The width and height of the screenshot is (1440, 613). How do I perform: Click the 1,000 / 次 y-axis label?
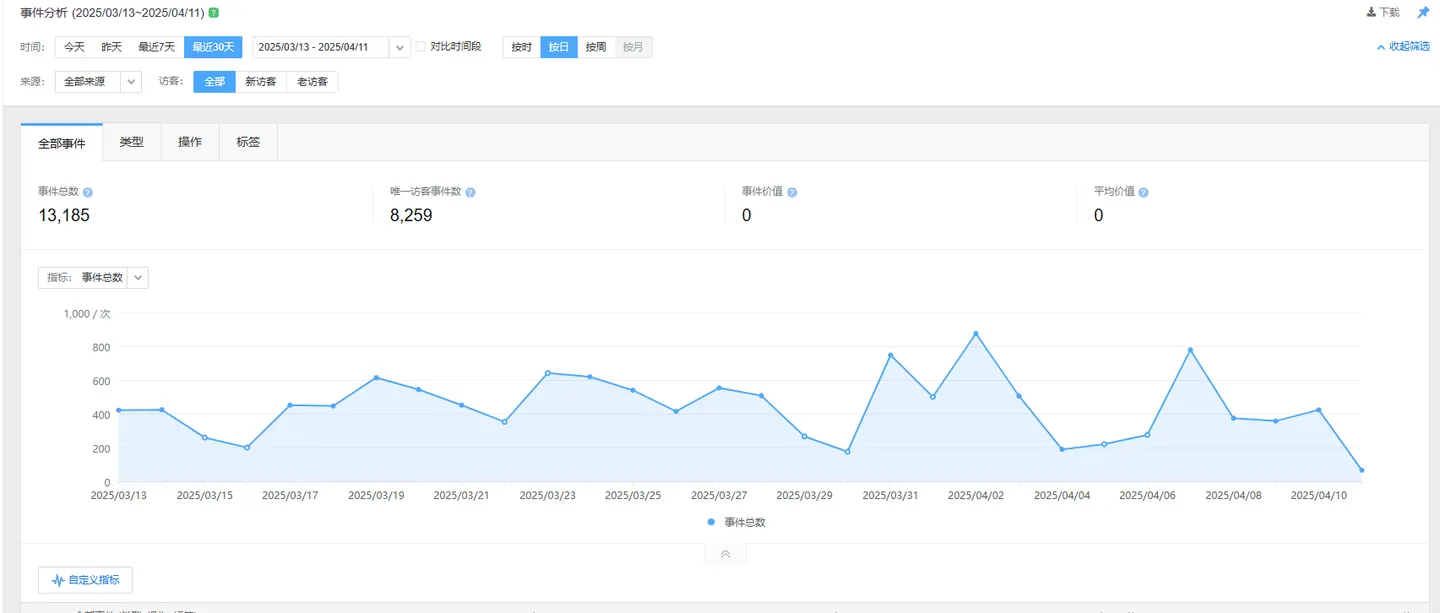[x=87, y=314]
